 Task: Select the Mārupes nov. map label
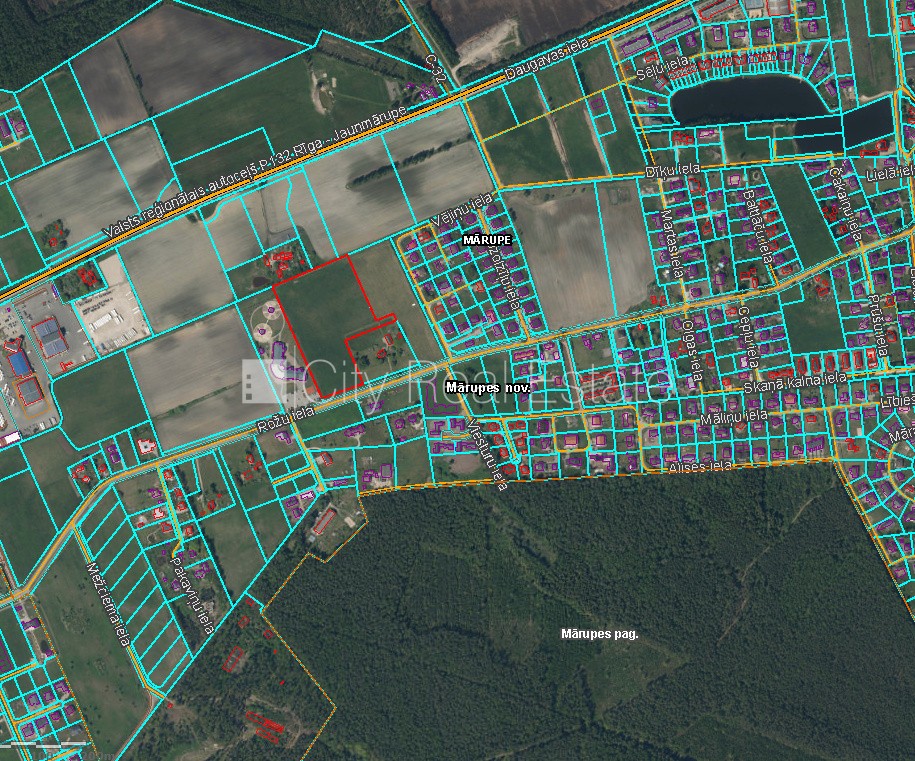pos(487,386)
